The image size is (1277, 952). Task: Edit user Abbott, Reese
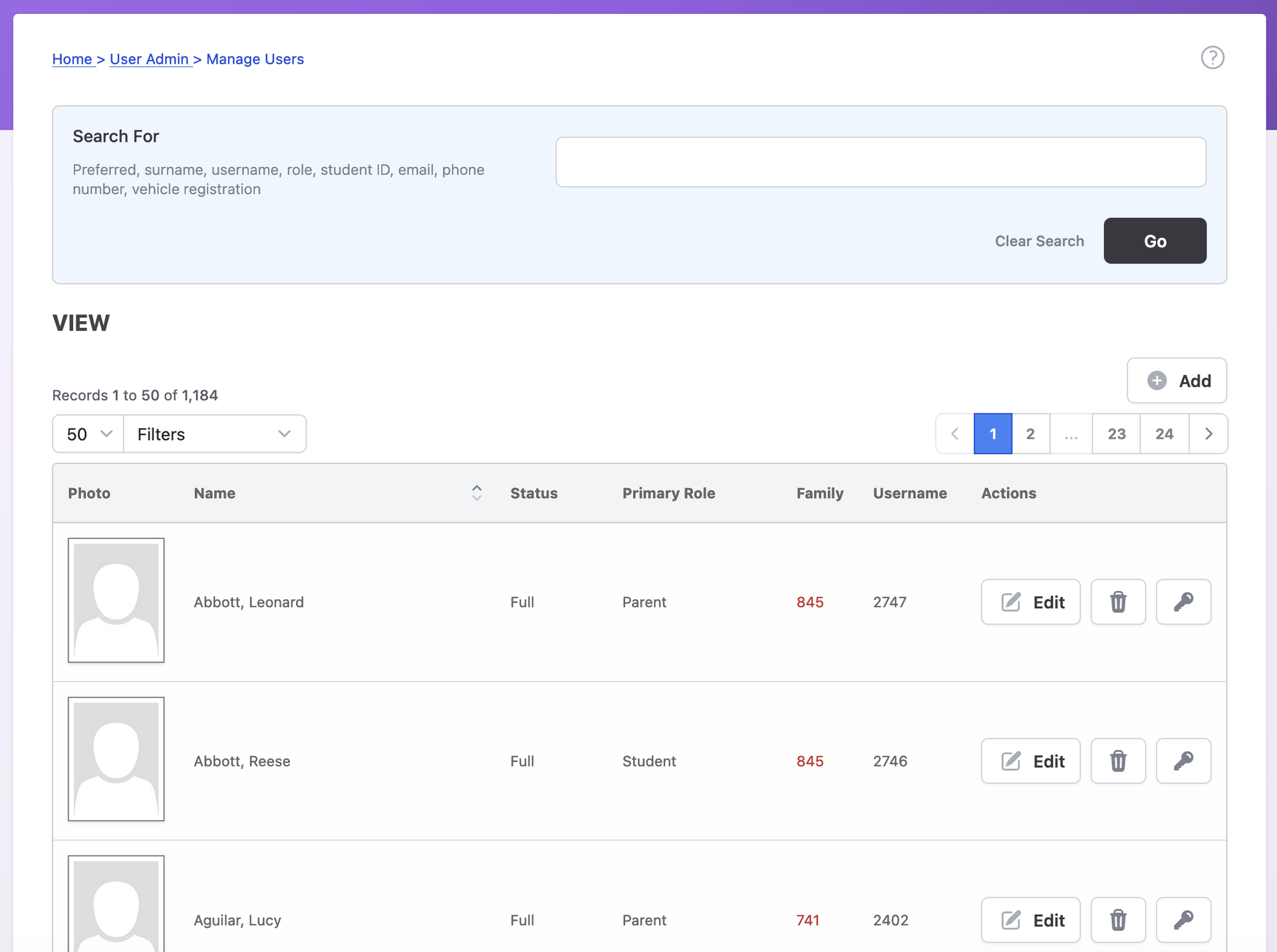pos(1030,761)
